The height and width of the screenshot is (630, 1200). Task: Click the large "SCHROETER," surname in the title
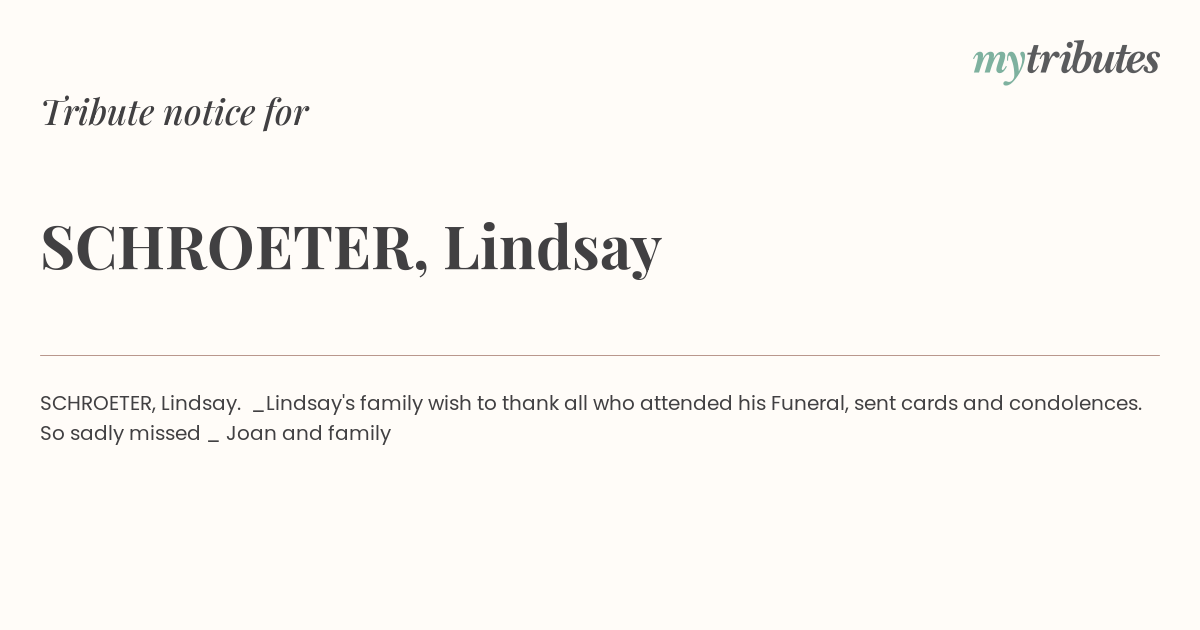pyautogui.click(x=235, y=248)
